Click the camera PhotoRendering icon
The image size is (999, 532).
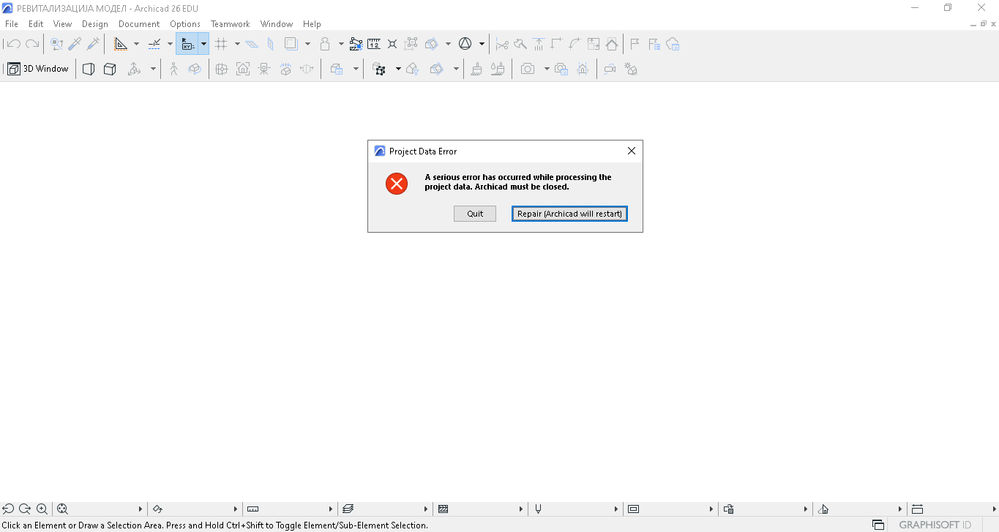pyautogui.click(x=528, y=69)
